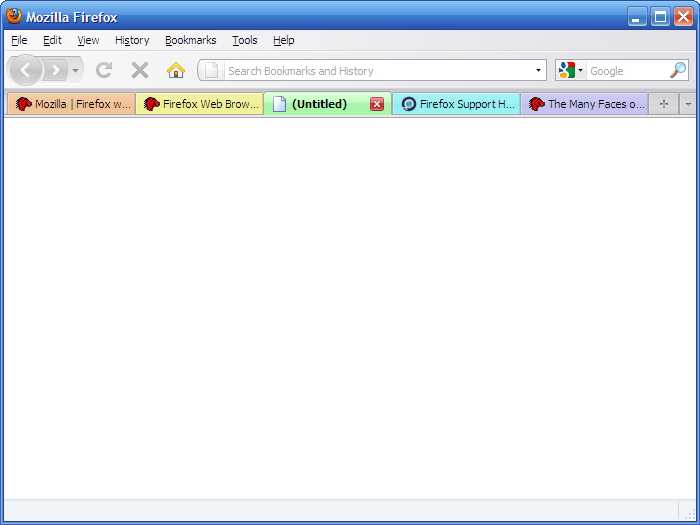
Task: Stop loading with the X button
Action: [140, 70]
